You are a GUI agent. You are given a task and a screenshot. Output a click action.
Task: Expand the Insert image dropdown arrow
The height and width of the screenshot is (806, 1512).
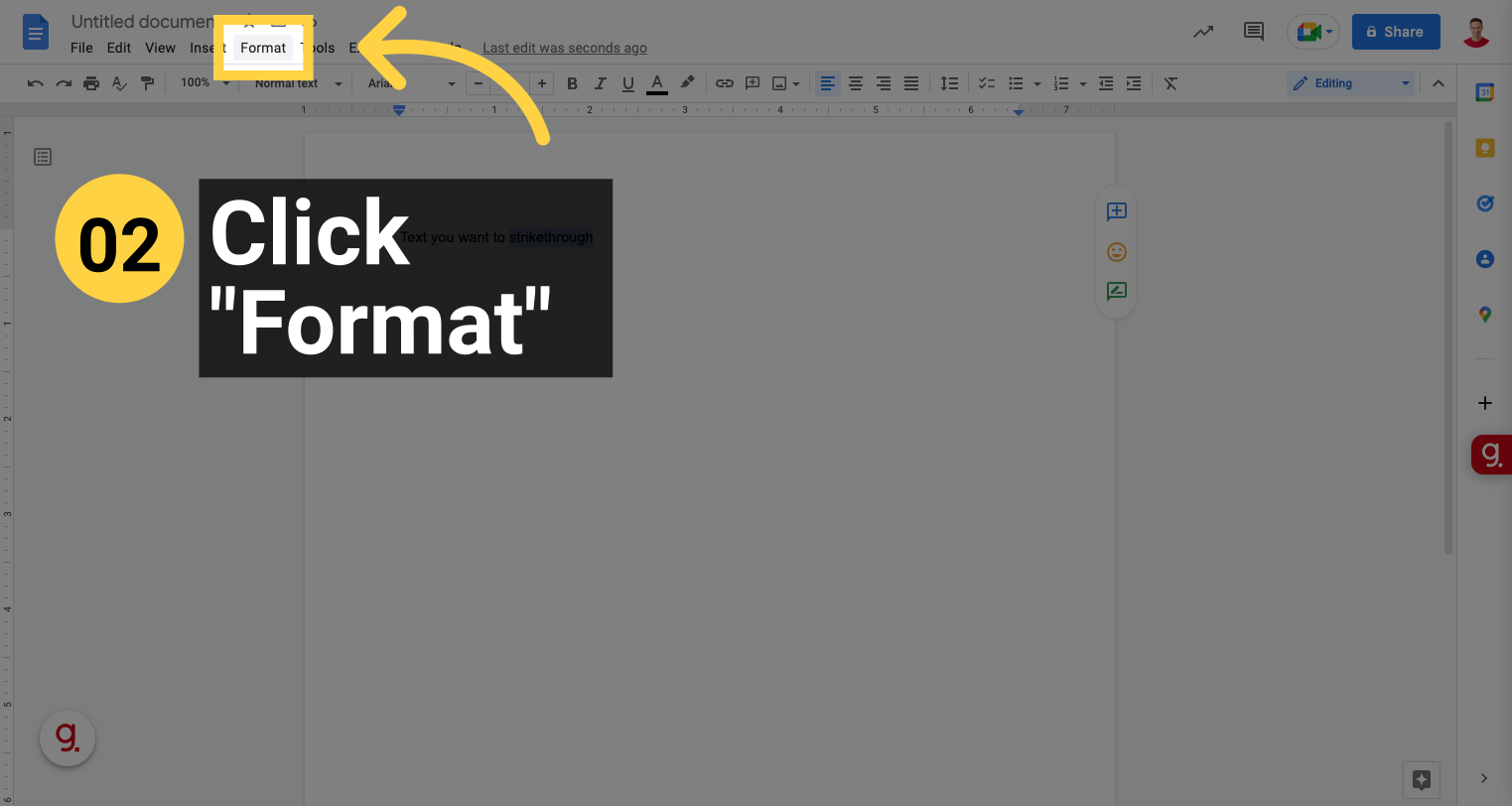(x=796, y=83)
